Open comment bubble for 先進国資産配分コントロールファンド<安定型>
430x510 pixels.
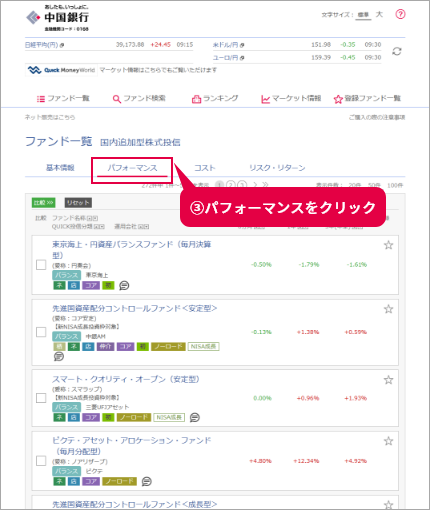(59, 356)
